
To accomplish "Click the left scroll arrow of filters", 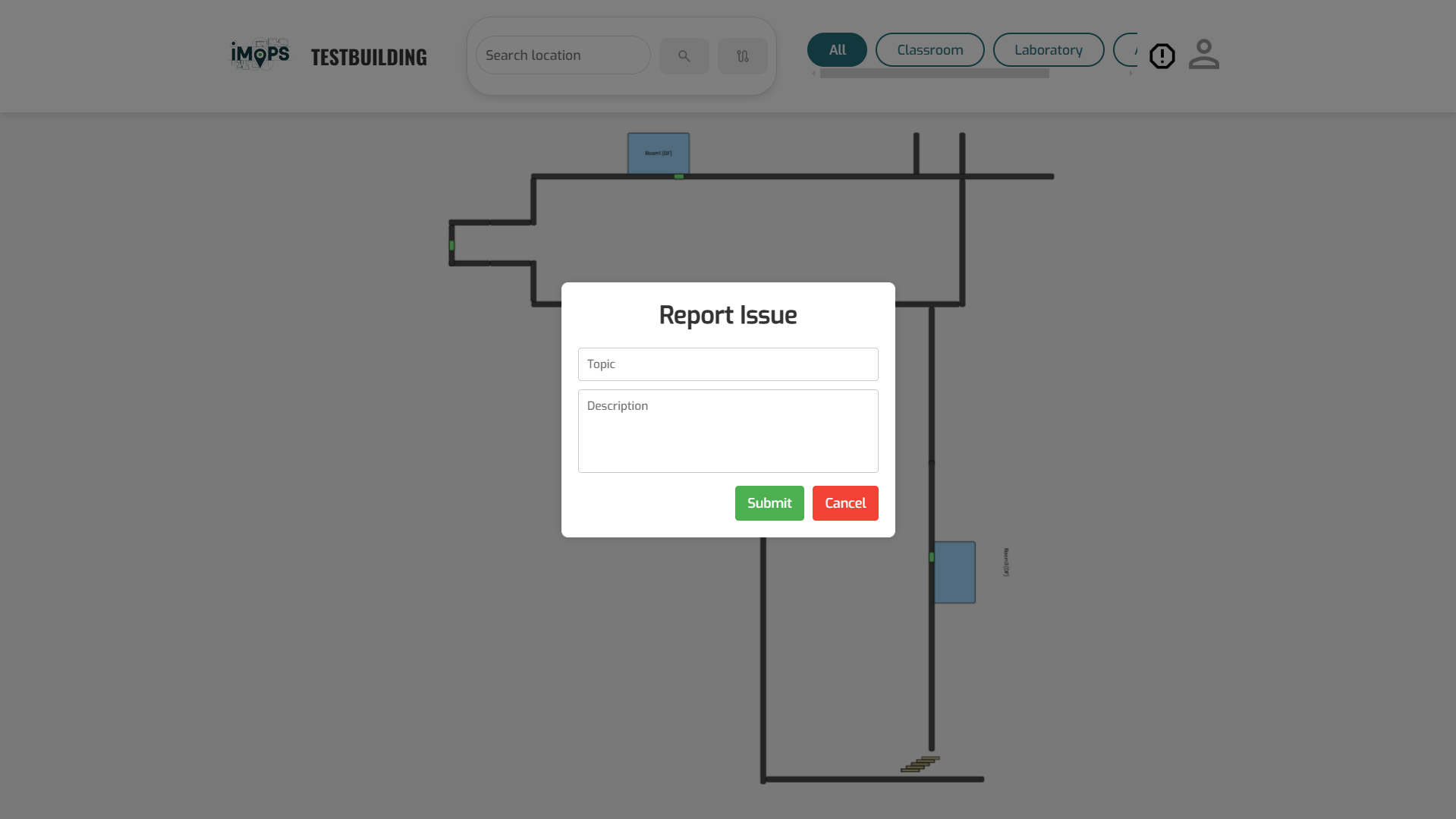I will 813,74.
